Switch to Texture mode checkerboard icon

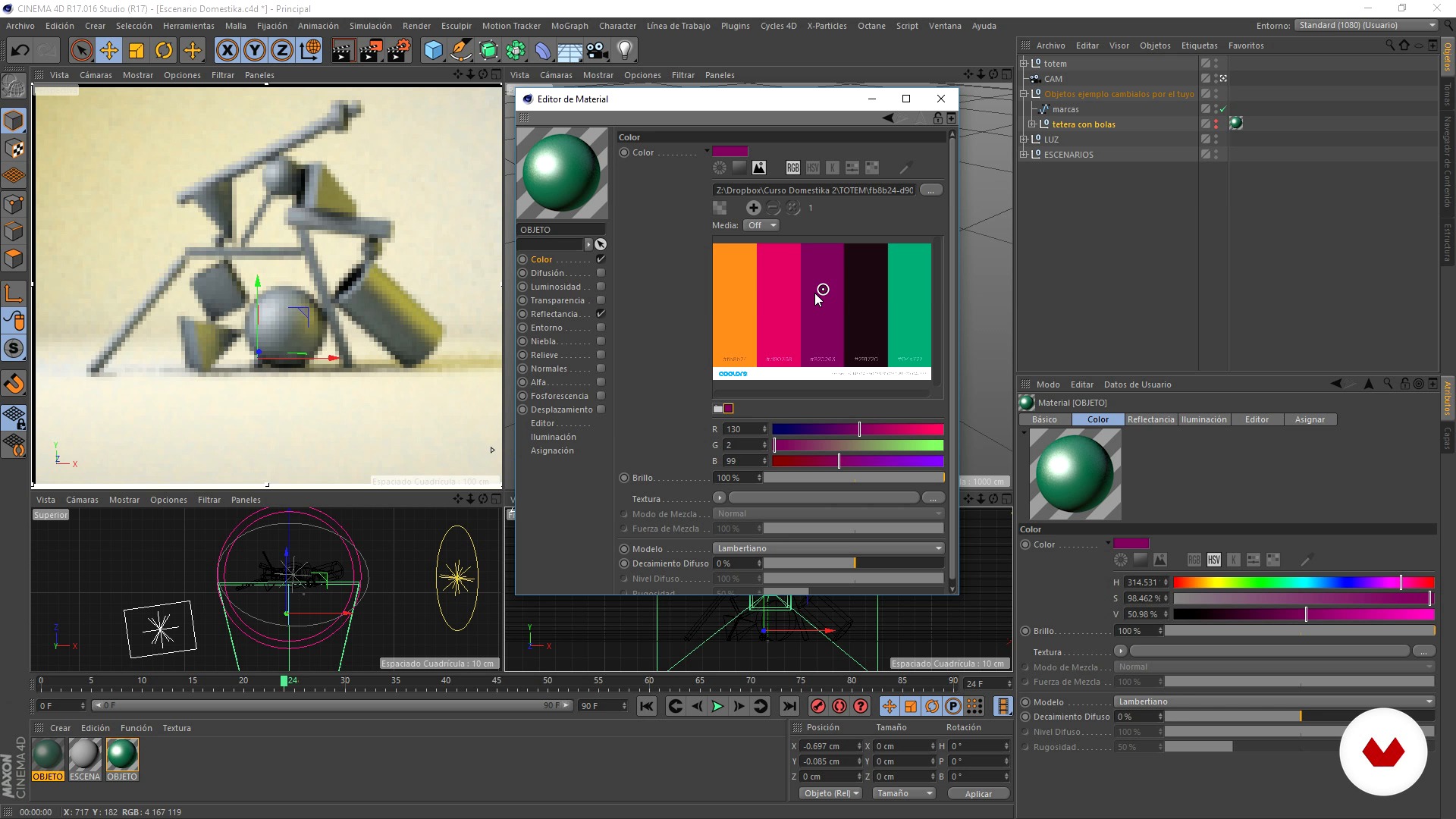(x=14, y=149)
